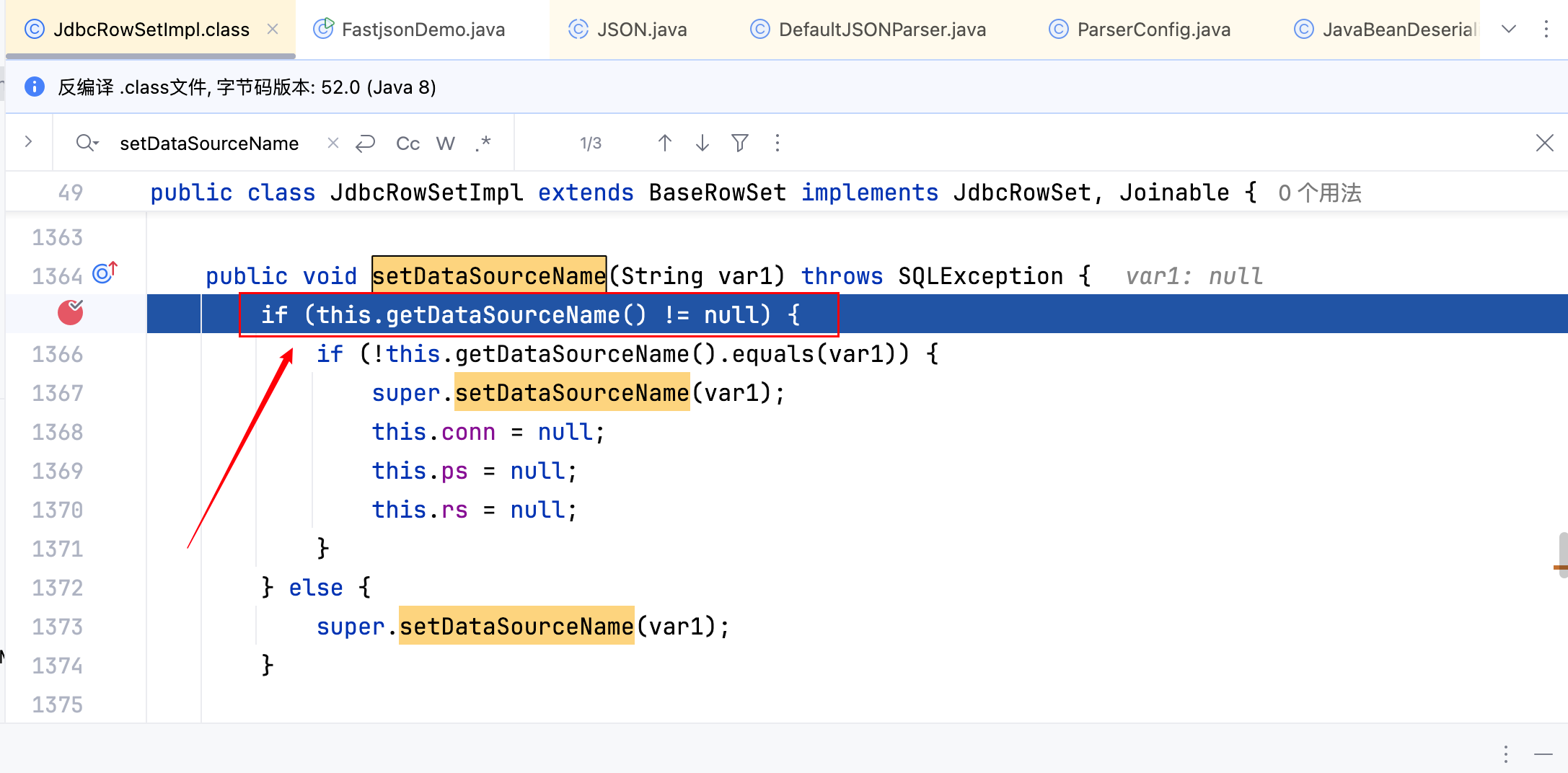Open the search results filter icon

pyautogui.click(x=739, y=143)
